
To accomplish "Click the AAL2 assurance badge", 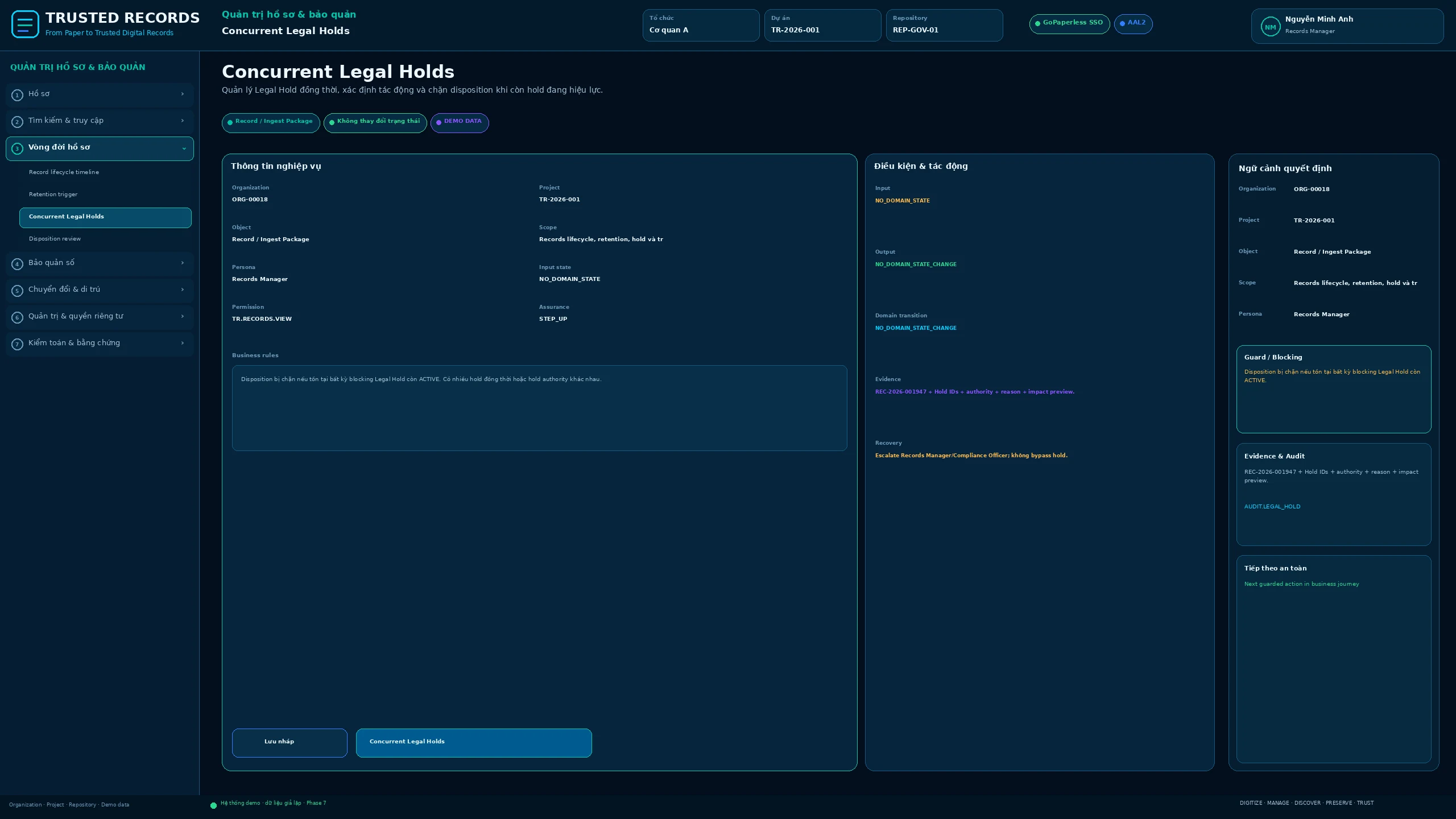I will (x=1133, y=24).
